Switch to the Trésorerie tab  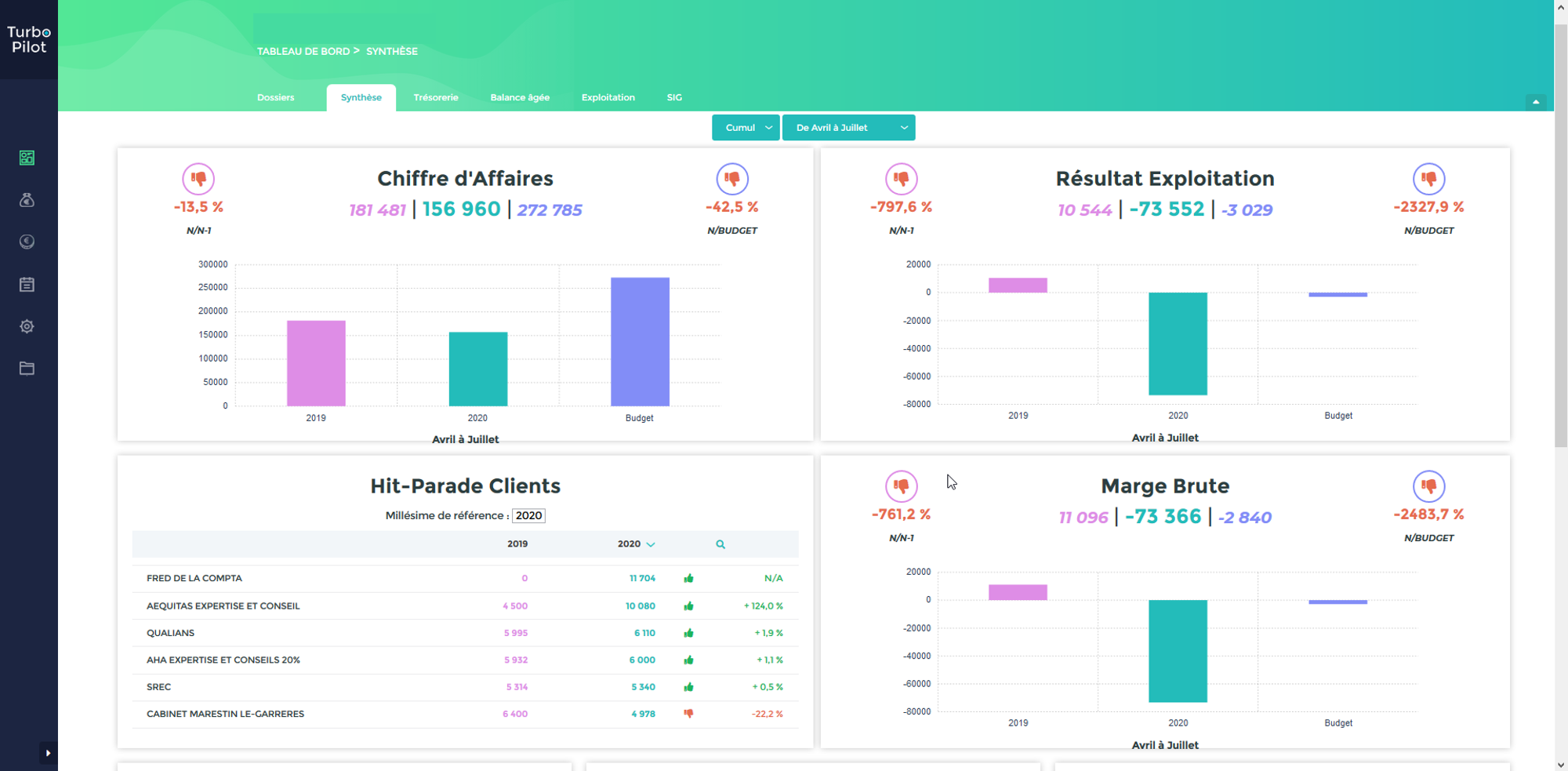tap(436, 98)
